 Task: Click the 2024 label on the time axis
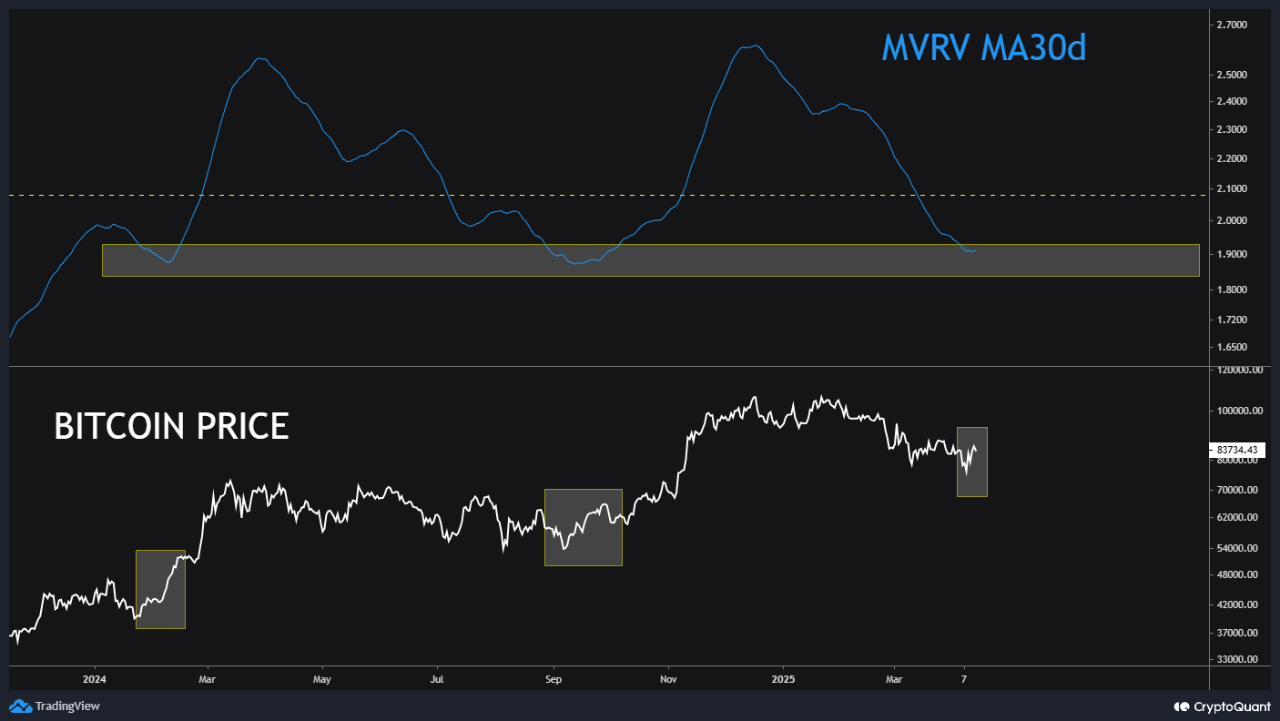(95, 678)
